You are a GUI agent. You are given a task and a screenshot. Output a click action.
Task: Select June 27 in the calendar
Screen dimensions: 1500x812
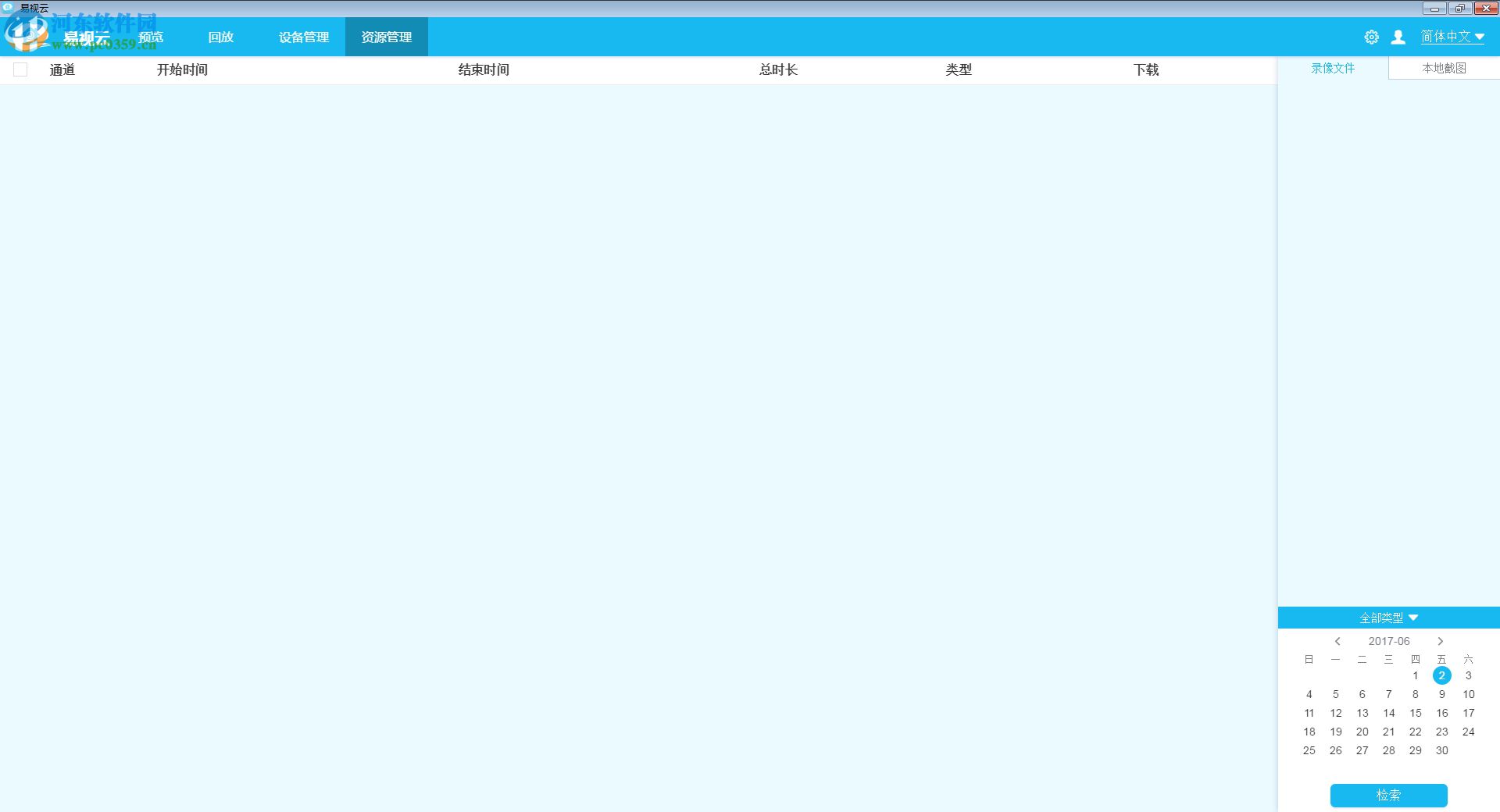pyautogui.click(x=1362, y=750)
